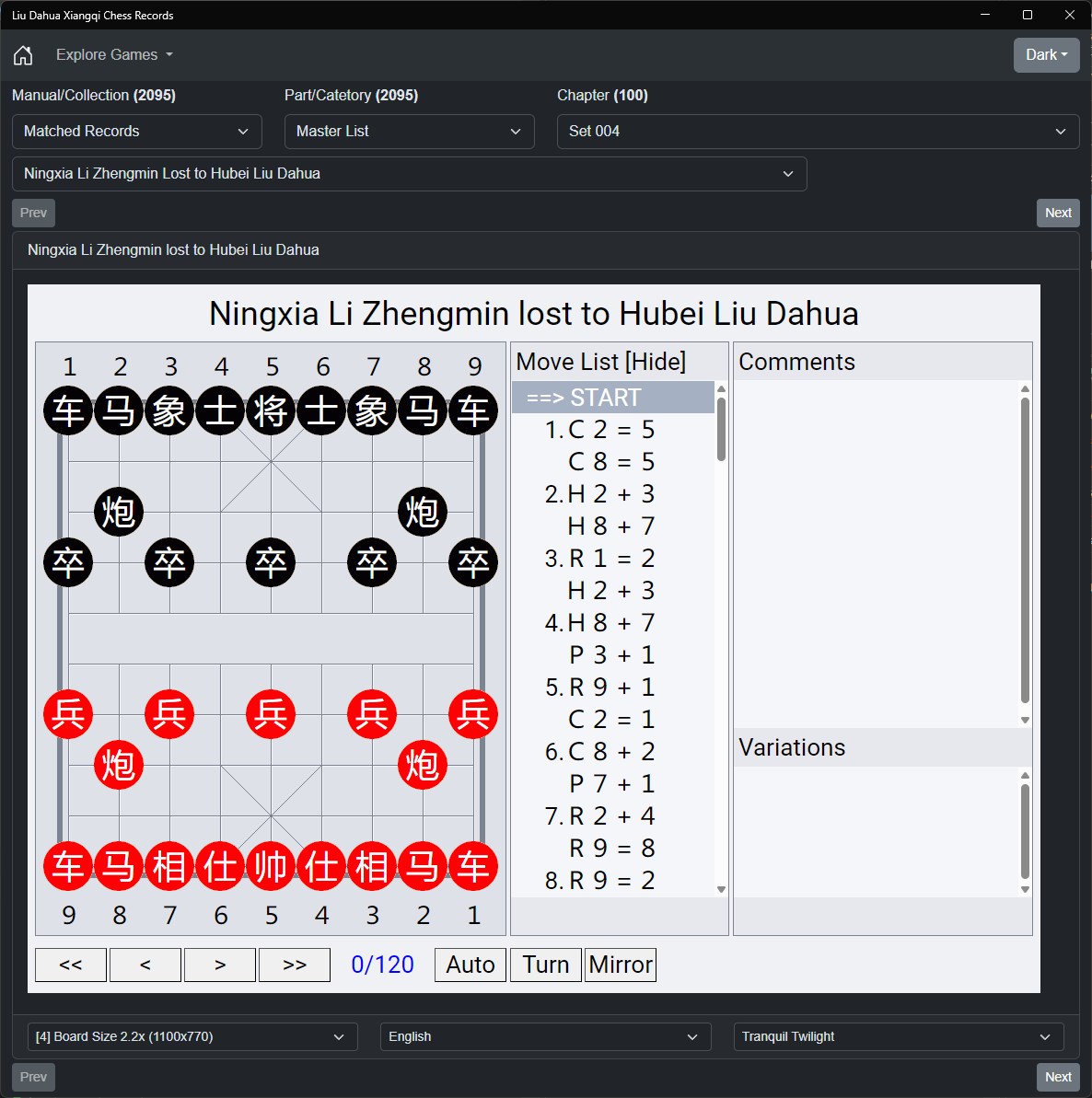Screen dimensions: 1092x1098
Task: Expand the Tranquil Twilight theme dropdown
Action: (x=899, y=1036)
